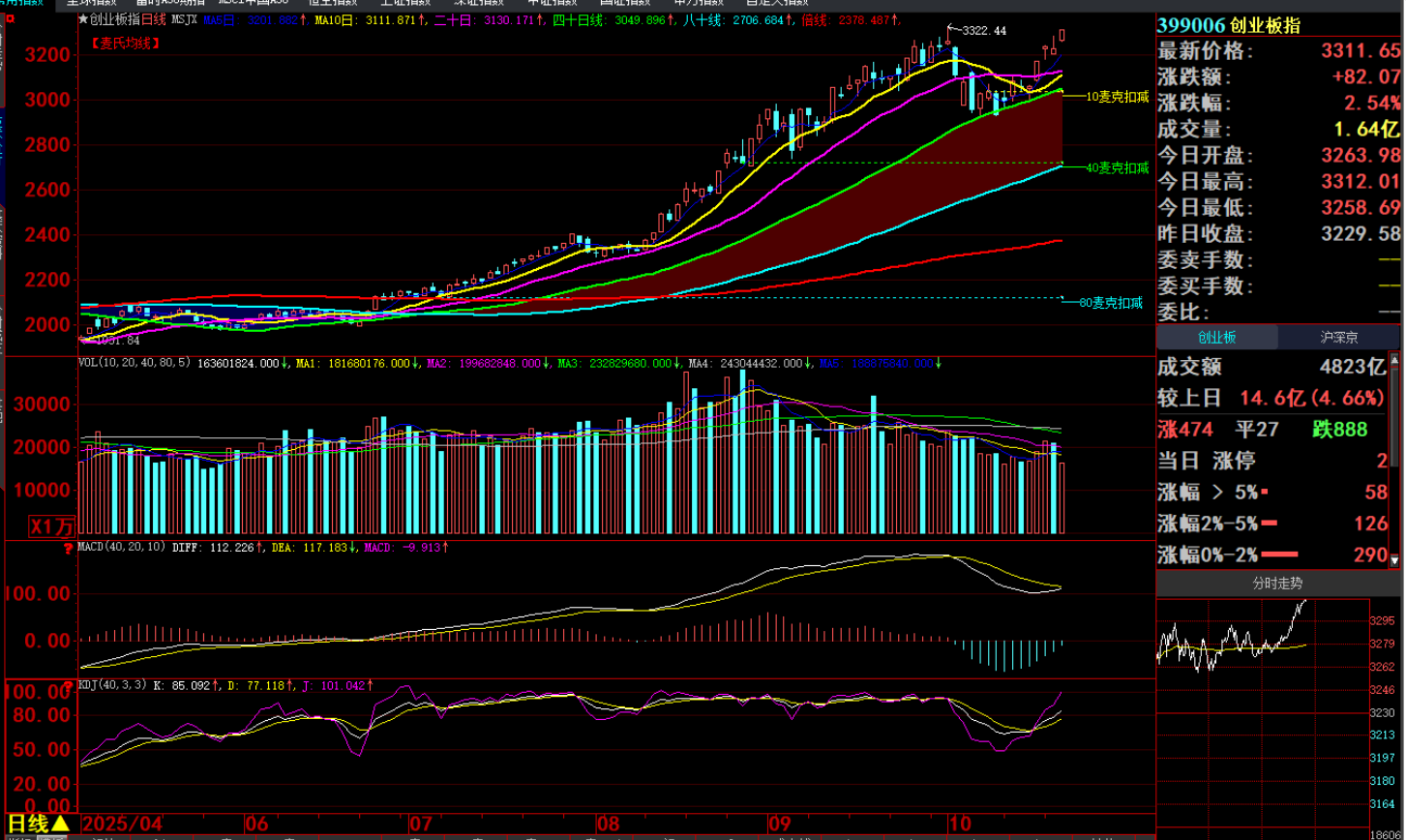Screen dimensions: 1406x840
Task: Switch to the 创业板 tab
Action: pos(1216,338)
